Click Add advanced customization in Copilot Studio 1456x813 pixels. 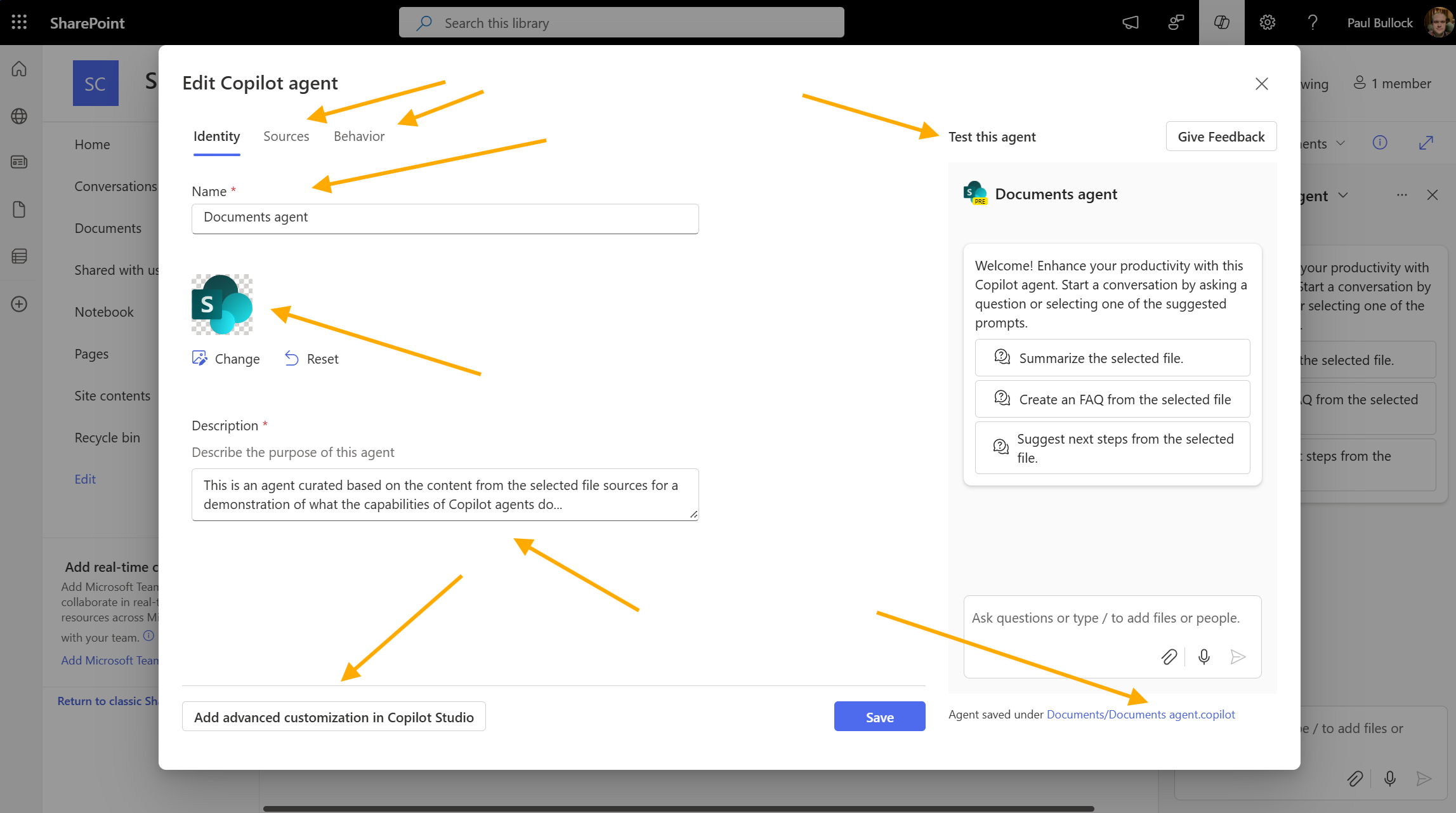(333, 716)
